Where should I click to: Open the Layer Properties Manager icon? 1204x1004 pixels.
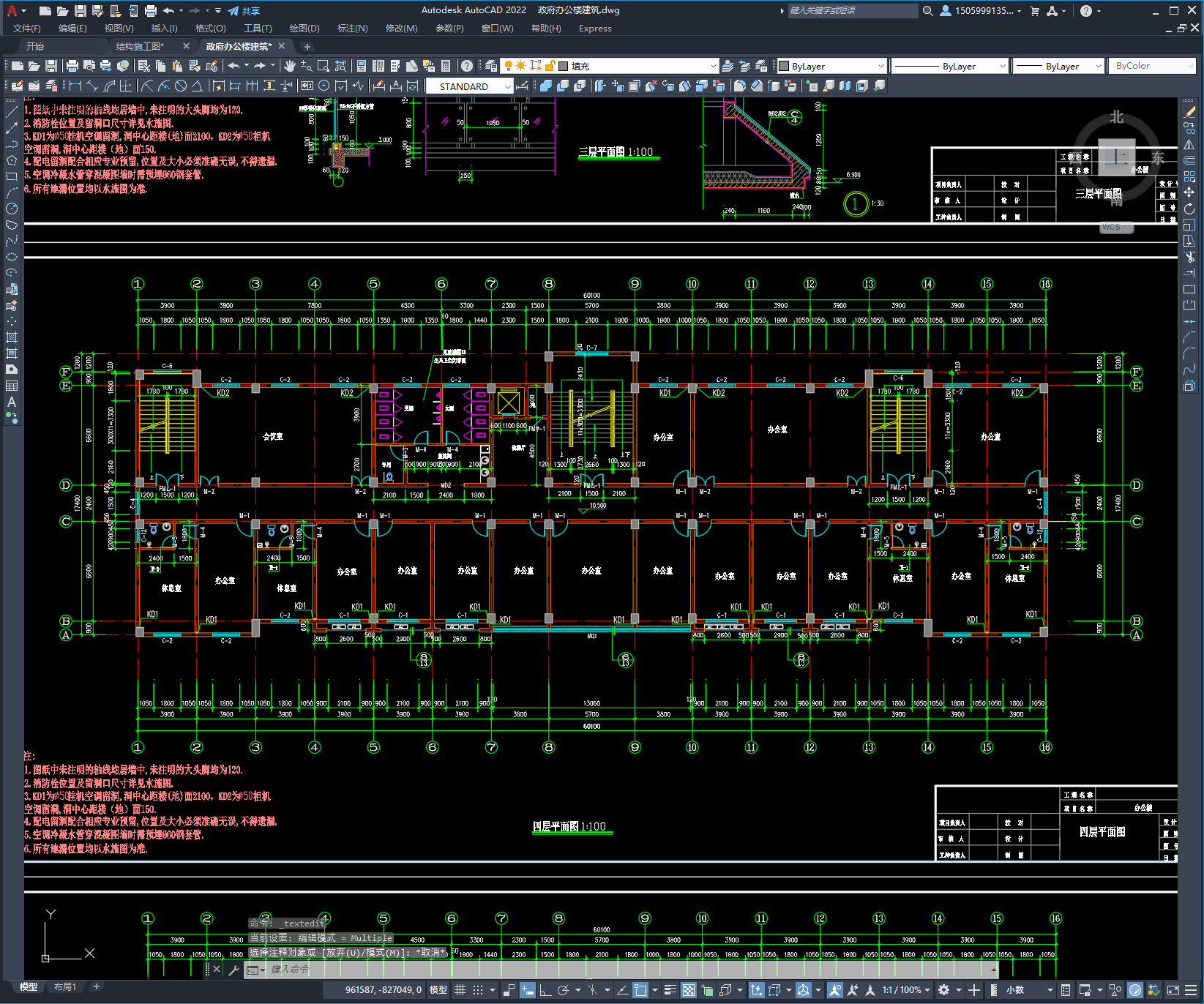(491, 66)
